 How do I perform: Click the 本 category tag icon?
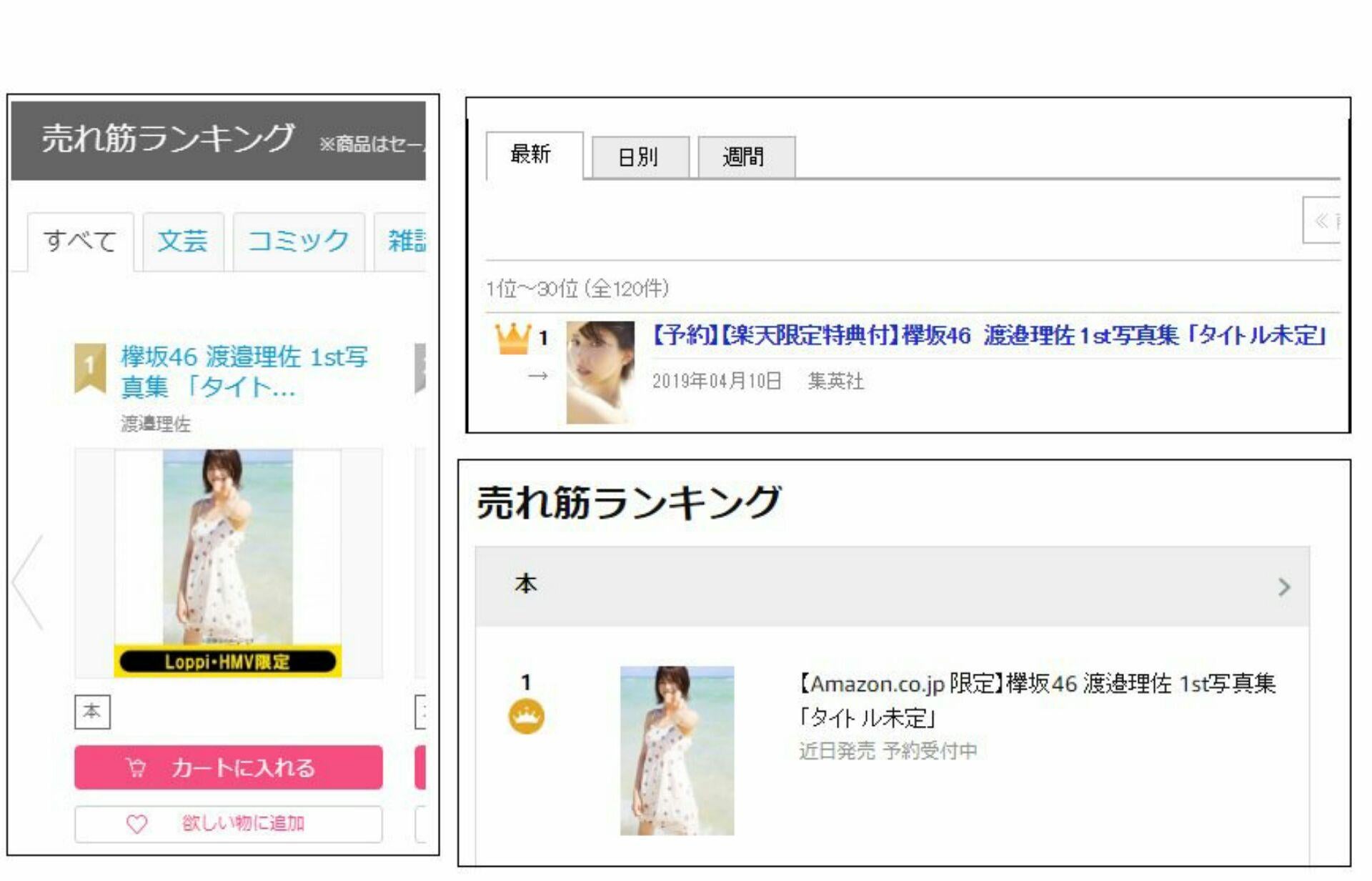[92, 712]
